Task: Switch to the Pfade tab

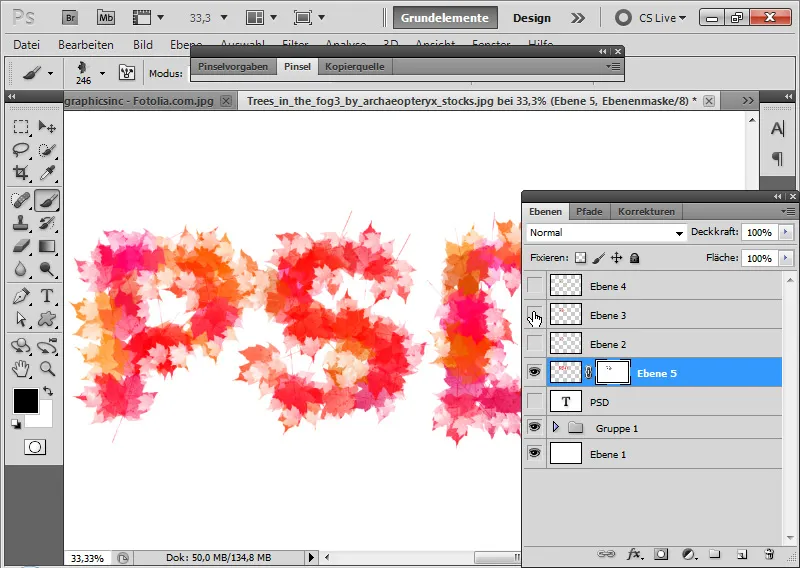Action: [x=589, y=211]
